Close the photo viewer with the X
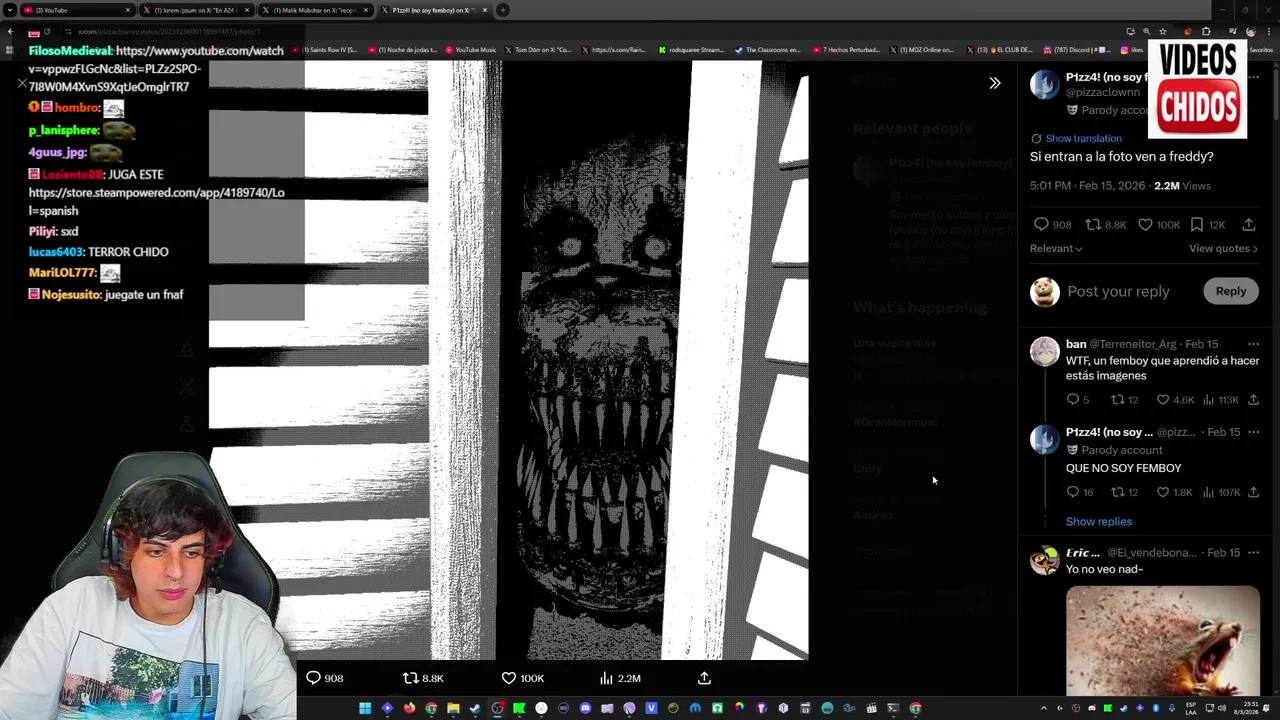This screenshot has height=720, width=1280. 22,83
